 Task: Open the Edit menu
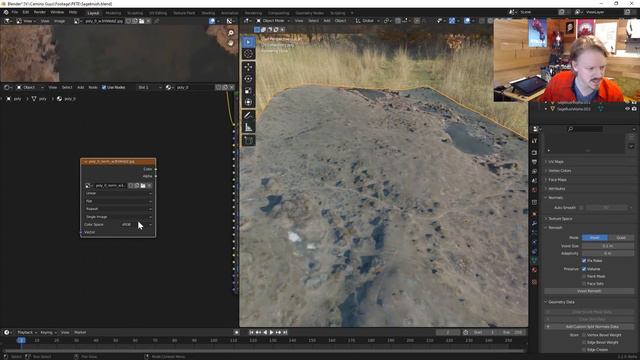point(26,12)
